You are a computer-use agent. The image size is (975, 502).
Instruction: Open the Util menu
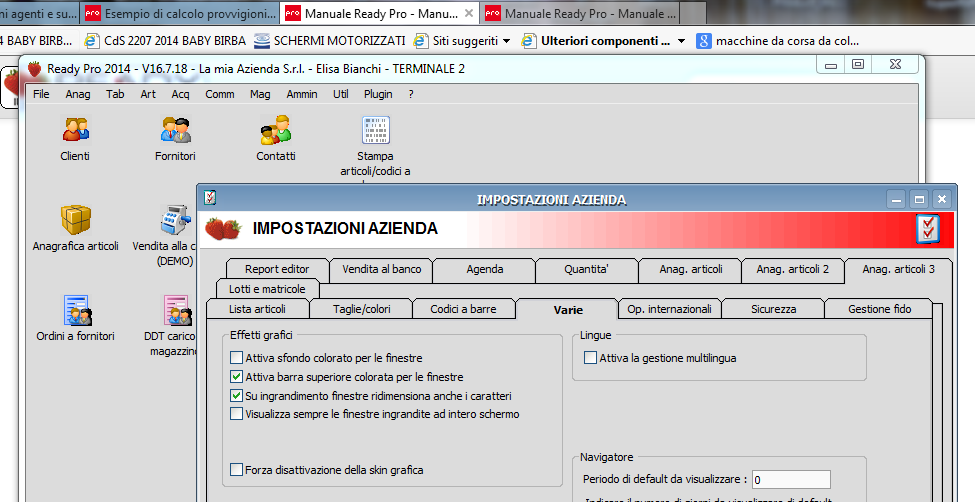341,94
